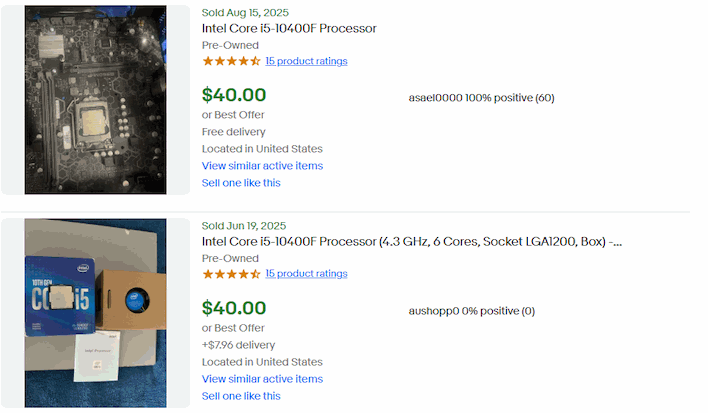Click seller aushopp0's feedback info
The image size is (708, 413).
[472, 310]
